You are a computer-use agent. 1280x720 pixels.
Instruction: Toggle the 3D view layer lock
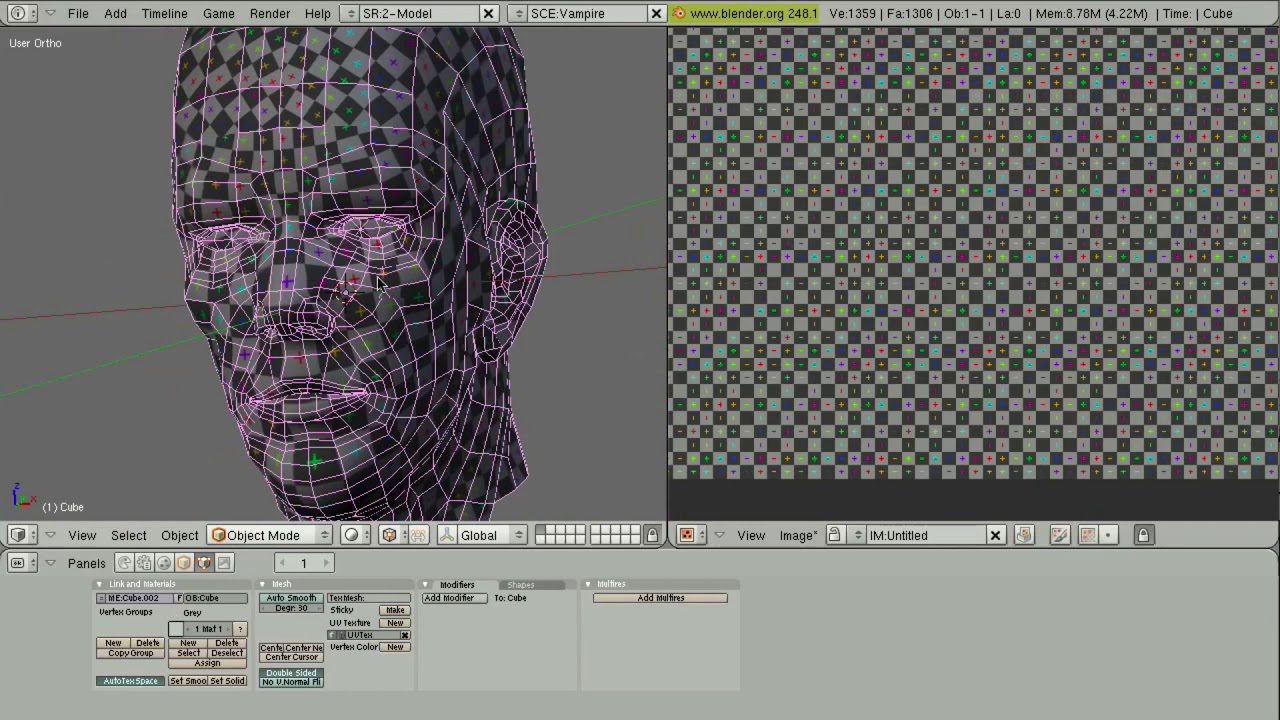652,535
